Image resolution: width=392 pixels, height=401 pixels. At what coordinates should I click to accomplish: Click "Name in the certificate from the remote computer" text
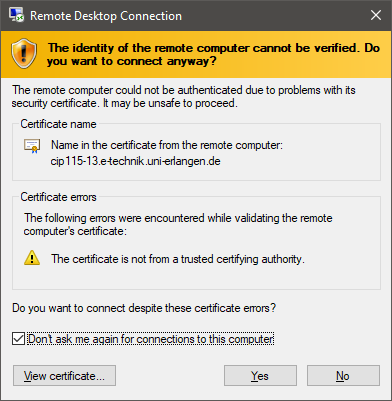tap(167, 145)
